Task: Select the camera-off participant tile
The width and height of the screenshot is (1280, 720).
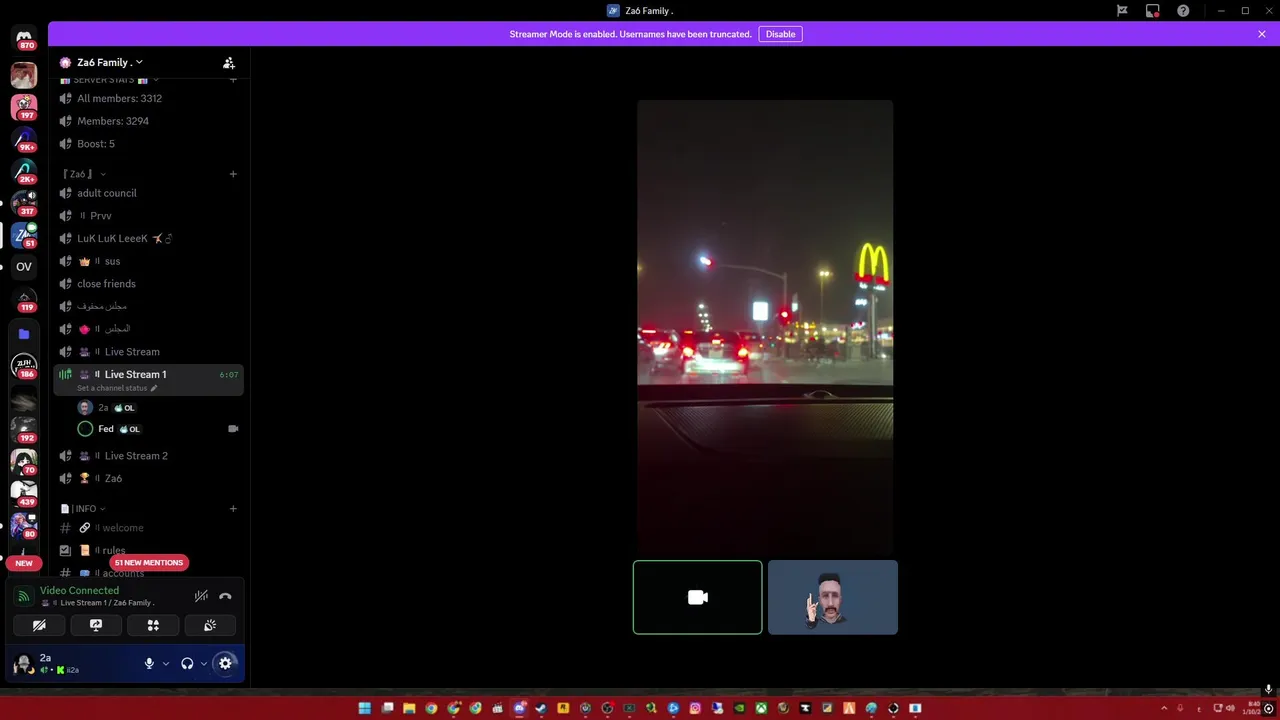Action: pos(698,597)
